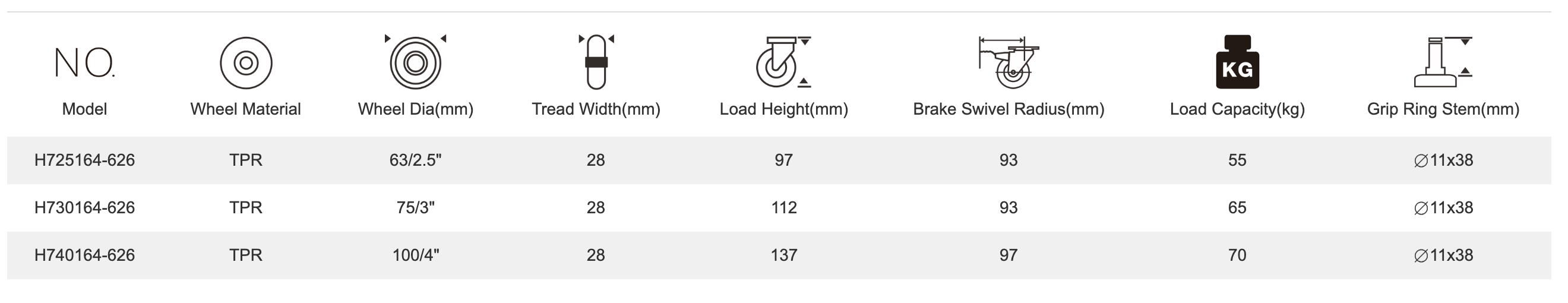Click the KG load capacity icon
1568x303 pixels.
(x=1237, y=62)
